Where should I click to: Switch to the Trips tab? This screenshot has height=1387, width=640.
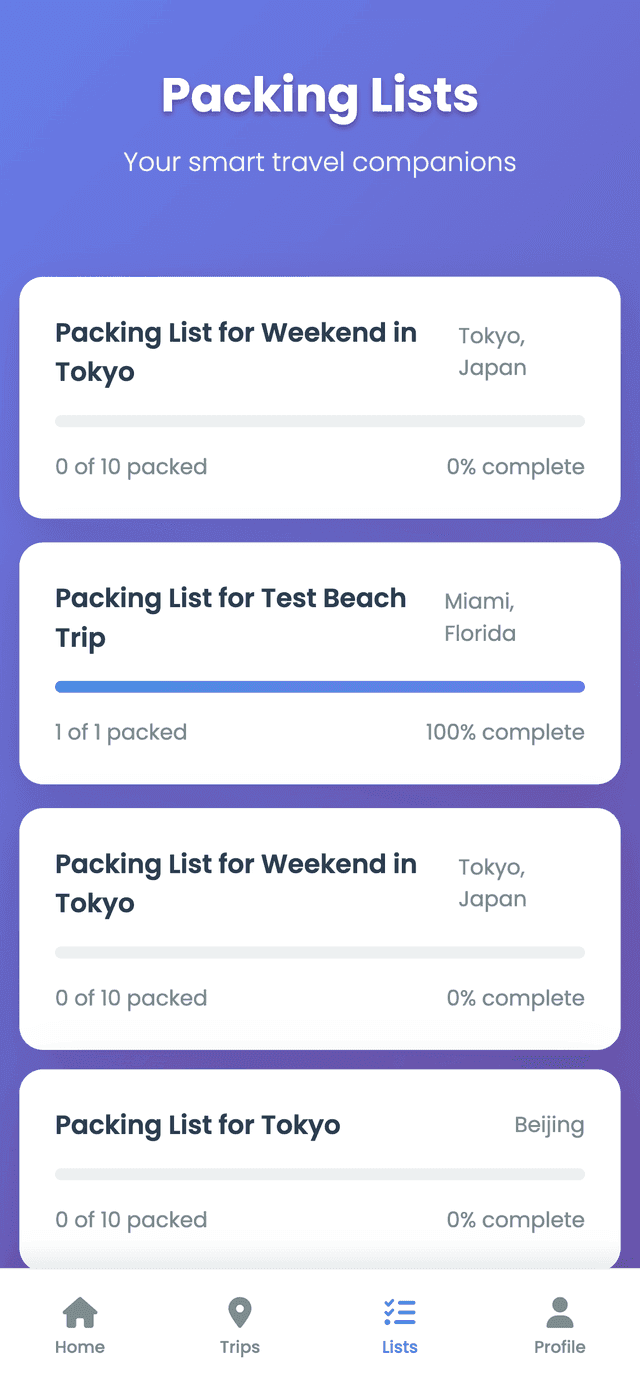(240, 1347)
